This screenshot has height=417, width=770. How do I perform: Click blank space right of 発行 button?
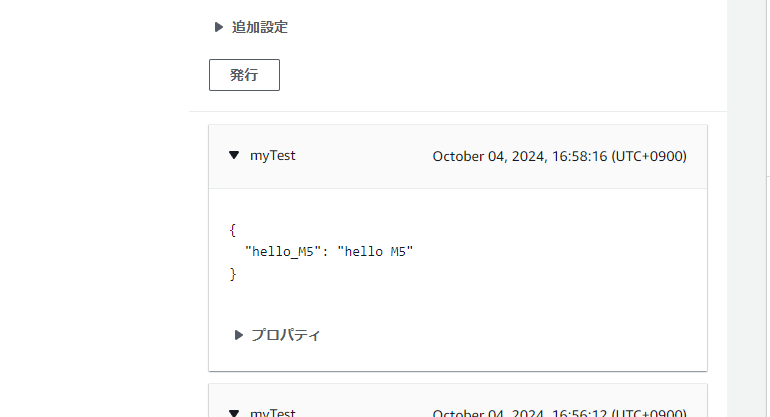pyautogui.click(x=450, y=76)
